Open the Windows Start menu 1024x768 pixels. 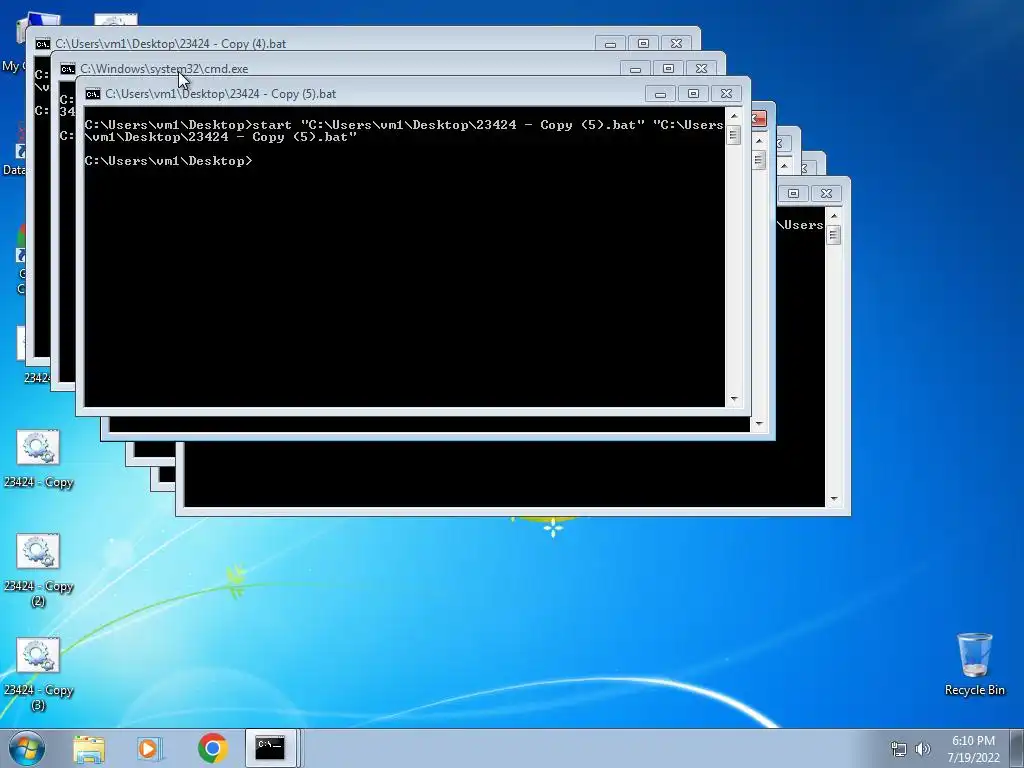(27, 748)
